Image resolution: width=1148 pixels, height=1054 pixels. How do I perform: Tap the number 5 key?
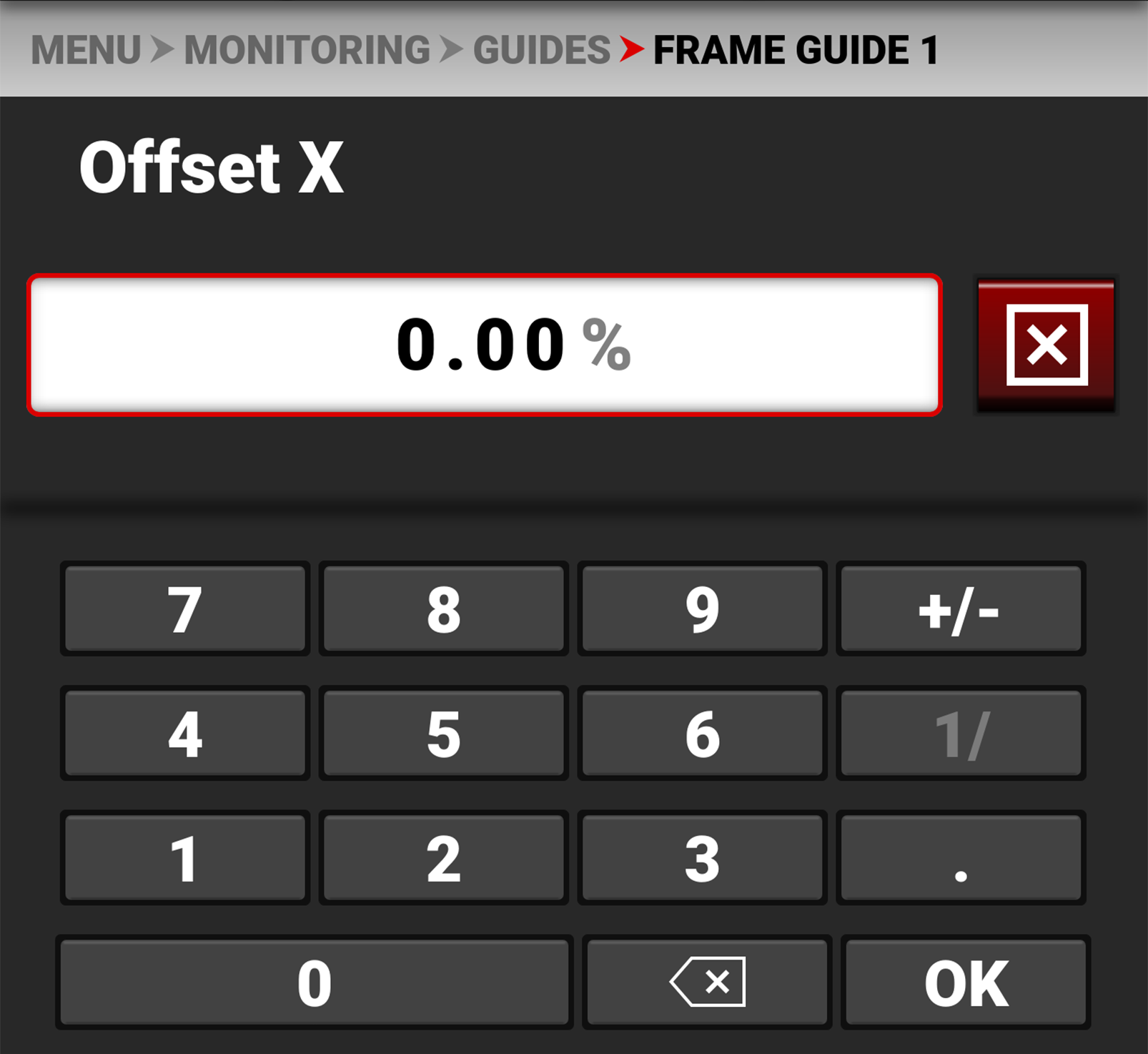[x=444, y=733]
